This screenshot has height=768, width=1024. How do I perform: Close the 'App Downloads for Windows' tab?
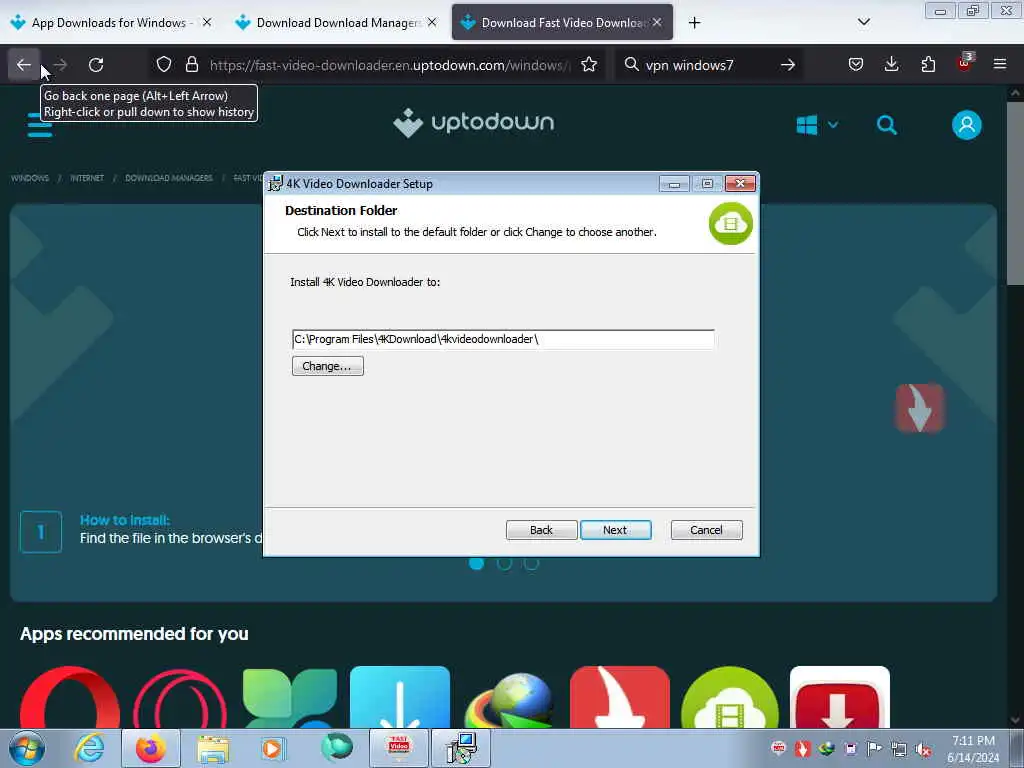point(206,22)
